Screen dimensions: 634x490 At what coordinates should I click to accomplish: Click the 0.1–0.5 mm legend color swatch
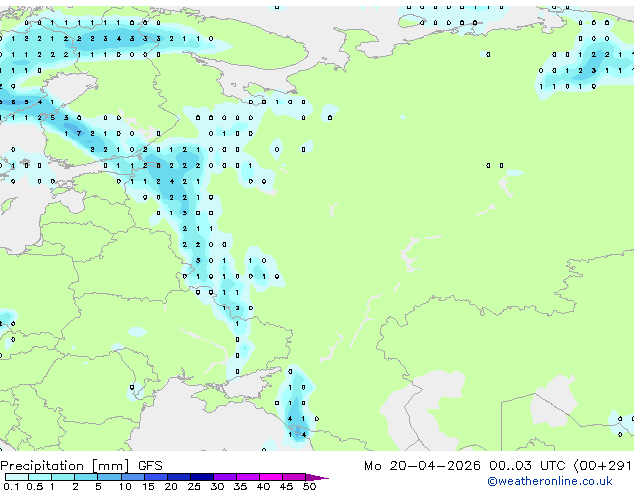pos(17,477)
